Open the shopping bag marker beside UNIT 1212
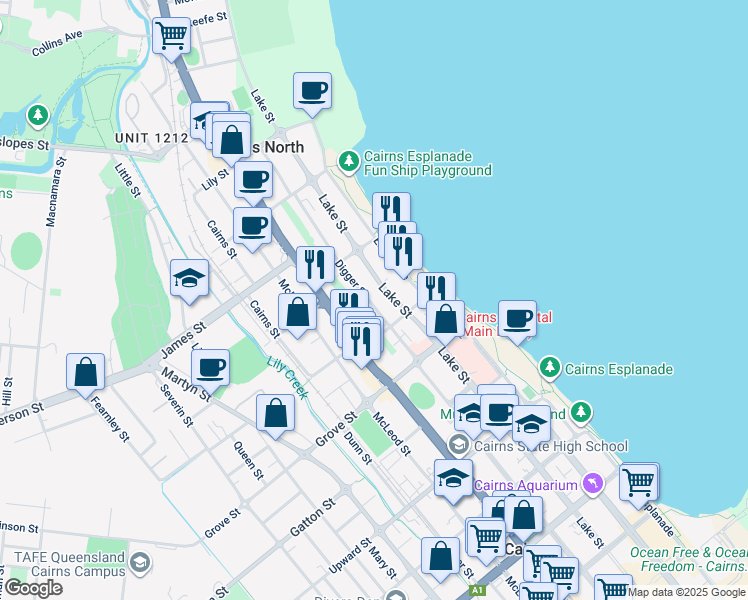 [x=231, y=140]
